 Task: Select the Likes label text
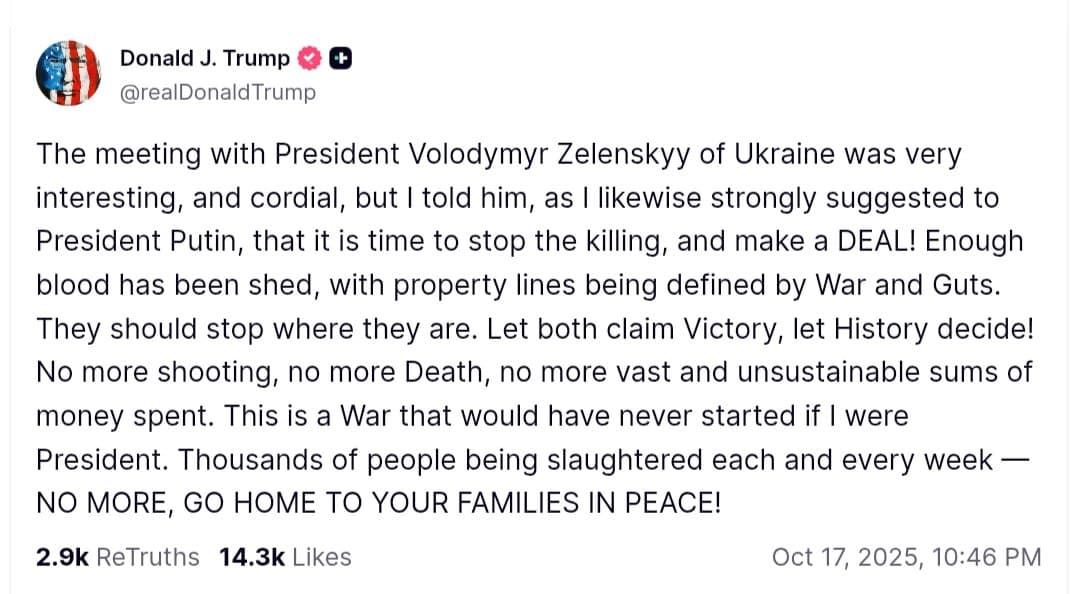[x=323, y=557]
